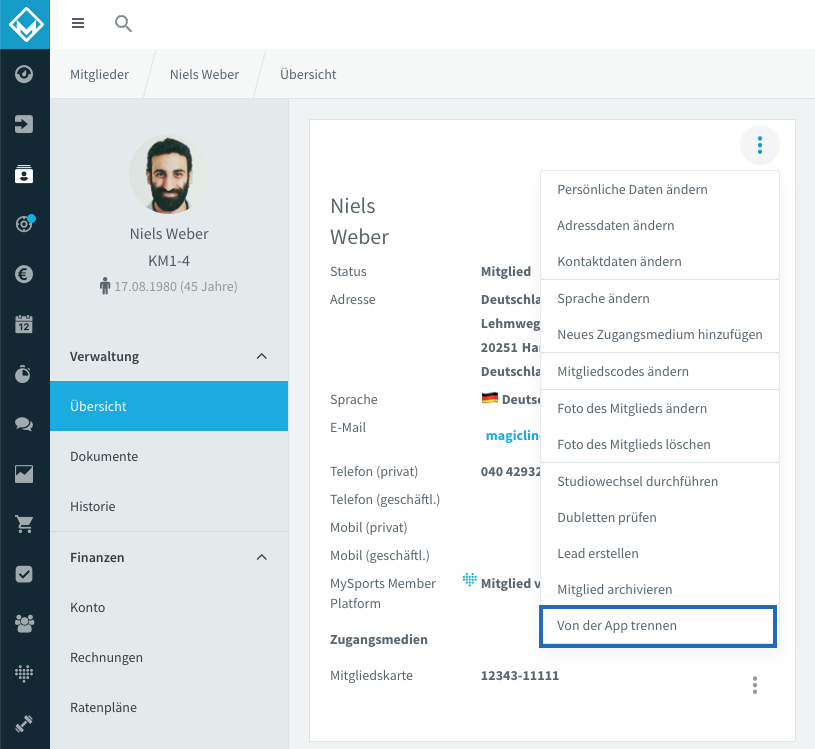The height and width of the screenshot is (749, 815).
Task: Collapse the Verwaltung section
Action: tap(261, 357)
